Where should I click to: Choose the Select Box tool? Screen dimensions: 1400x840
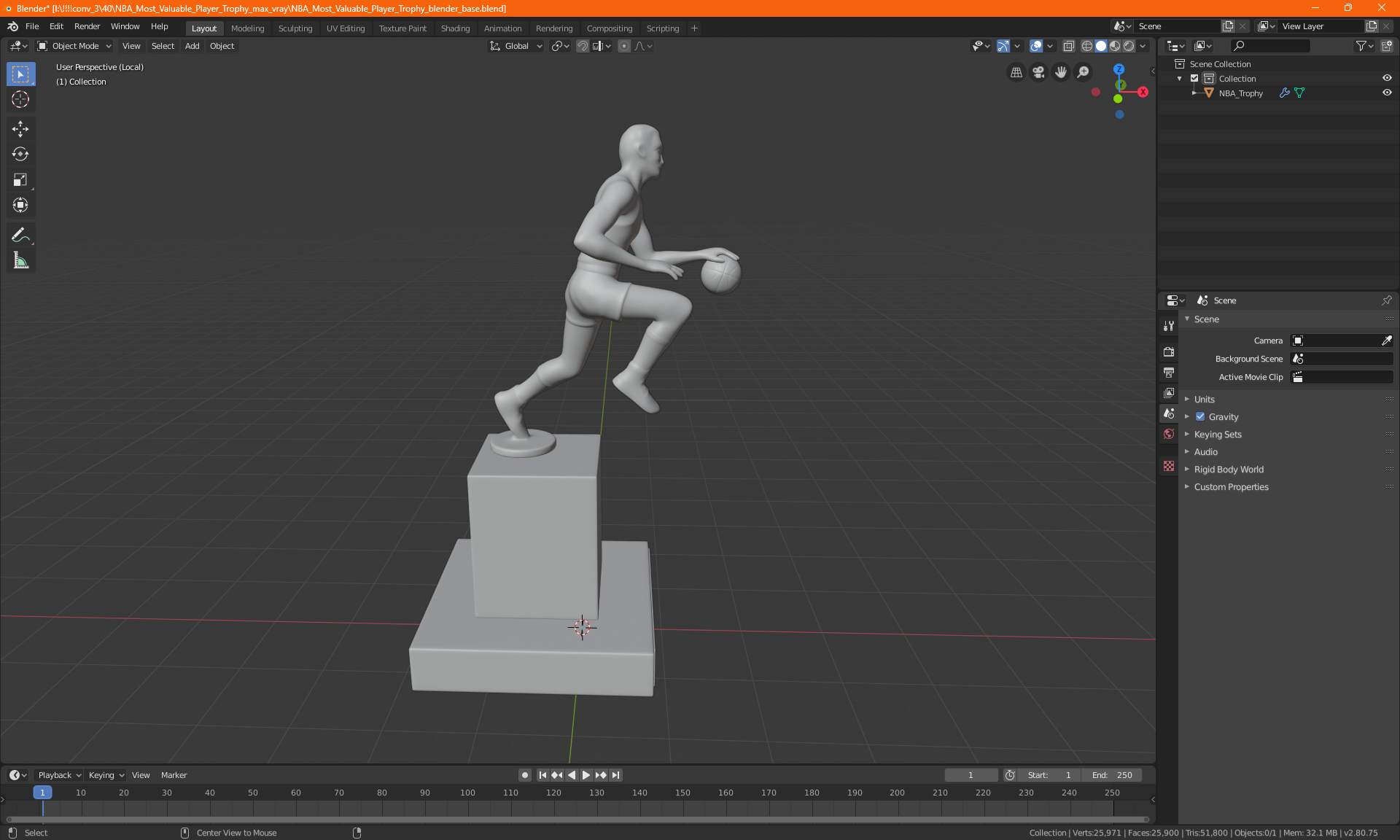click(20, 74)
